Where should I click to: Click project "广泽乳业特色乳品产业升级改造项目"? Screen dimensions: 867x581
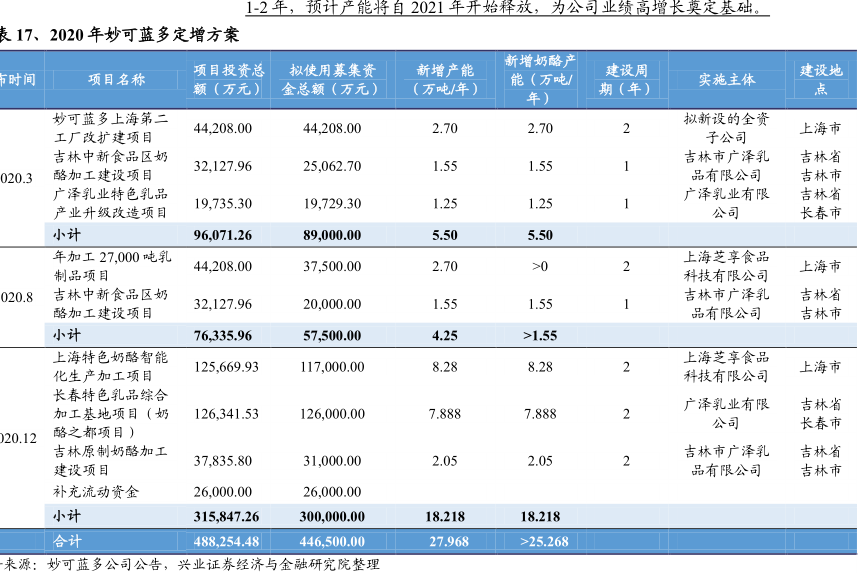(x=111, y=203)
